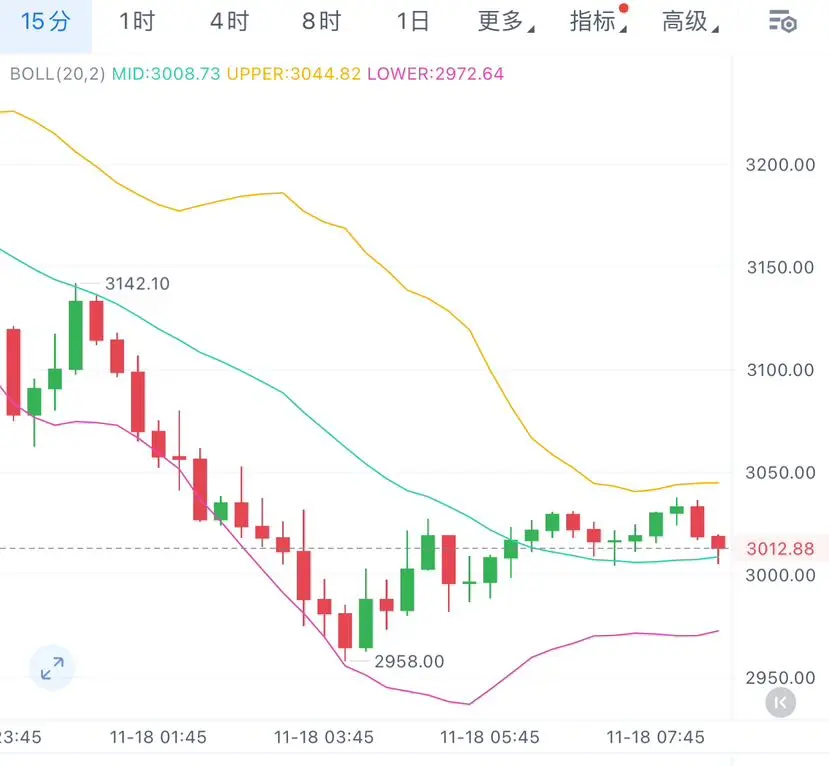Open chart settings list icon
Image resolution: width=829 pixels, height=766 pixels.
[x=782, y=22]
